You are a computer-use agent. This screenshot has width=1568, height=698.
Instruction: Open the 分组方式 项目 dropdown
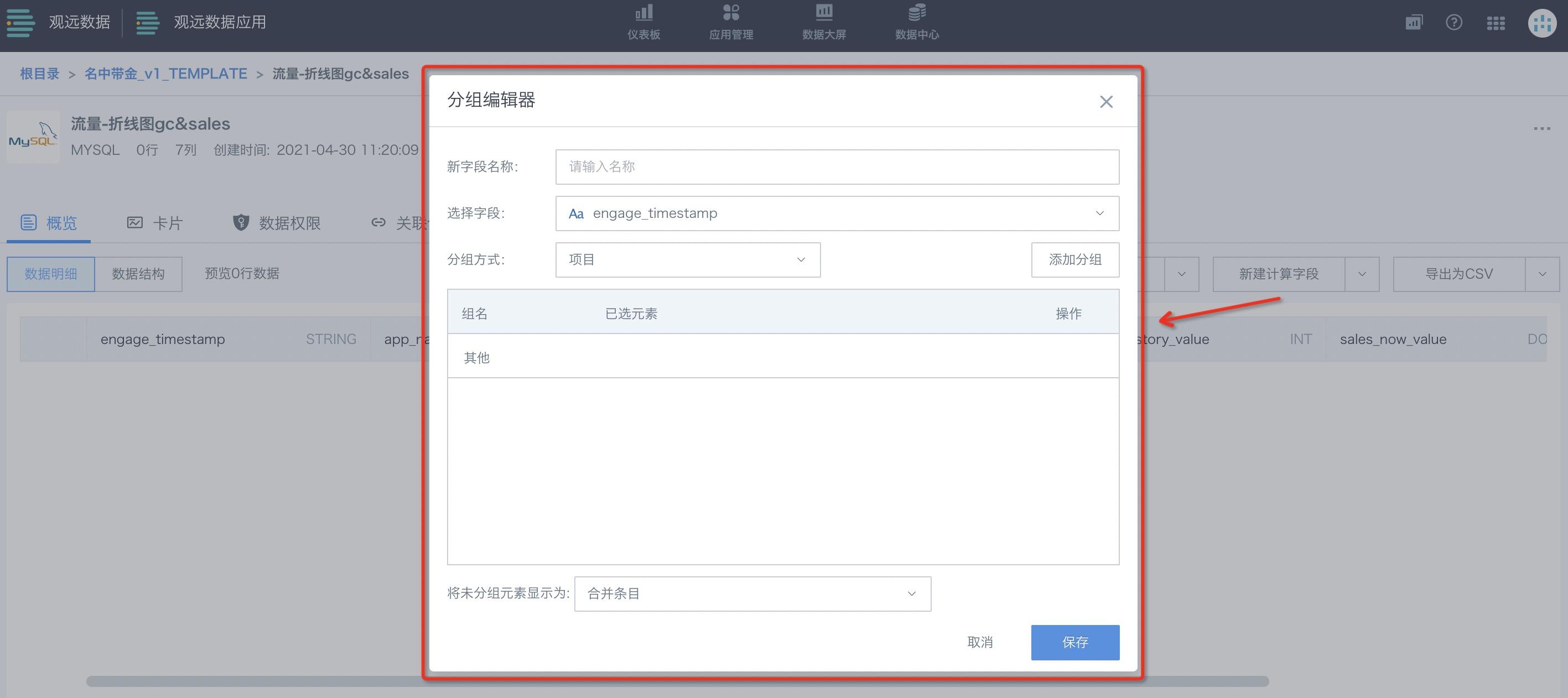[x=687, y=260]
